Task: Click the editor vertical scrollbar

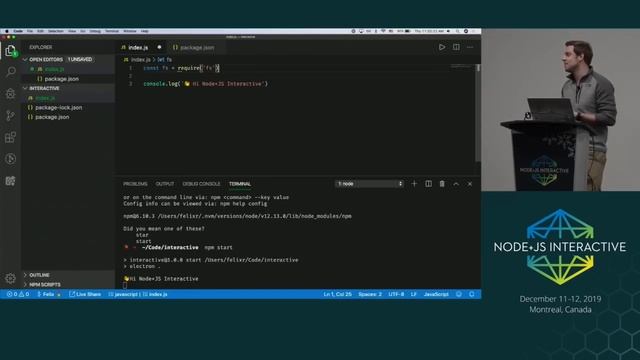Action: pyautogui.click(x=478, y=113)
